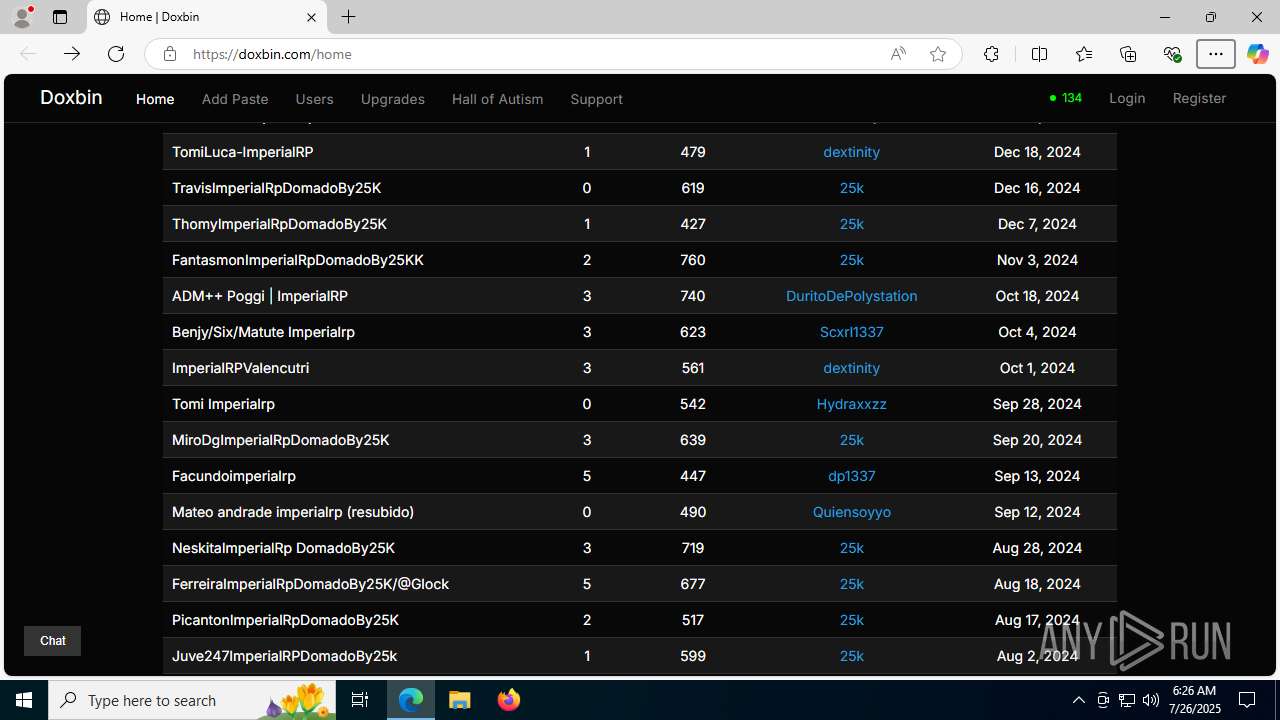Viewport: 1280px width, 720px height.
Task: Click the Register link
Action: coord(1199,98)
